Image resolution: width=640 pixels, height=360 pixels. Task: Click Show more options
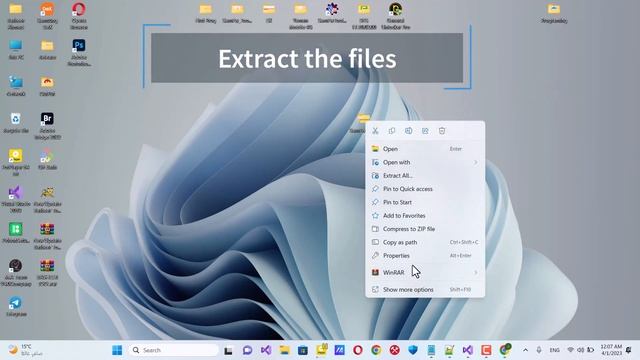425,290
